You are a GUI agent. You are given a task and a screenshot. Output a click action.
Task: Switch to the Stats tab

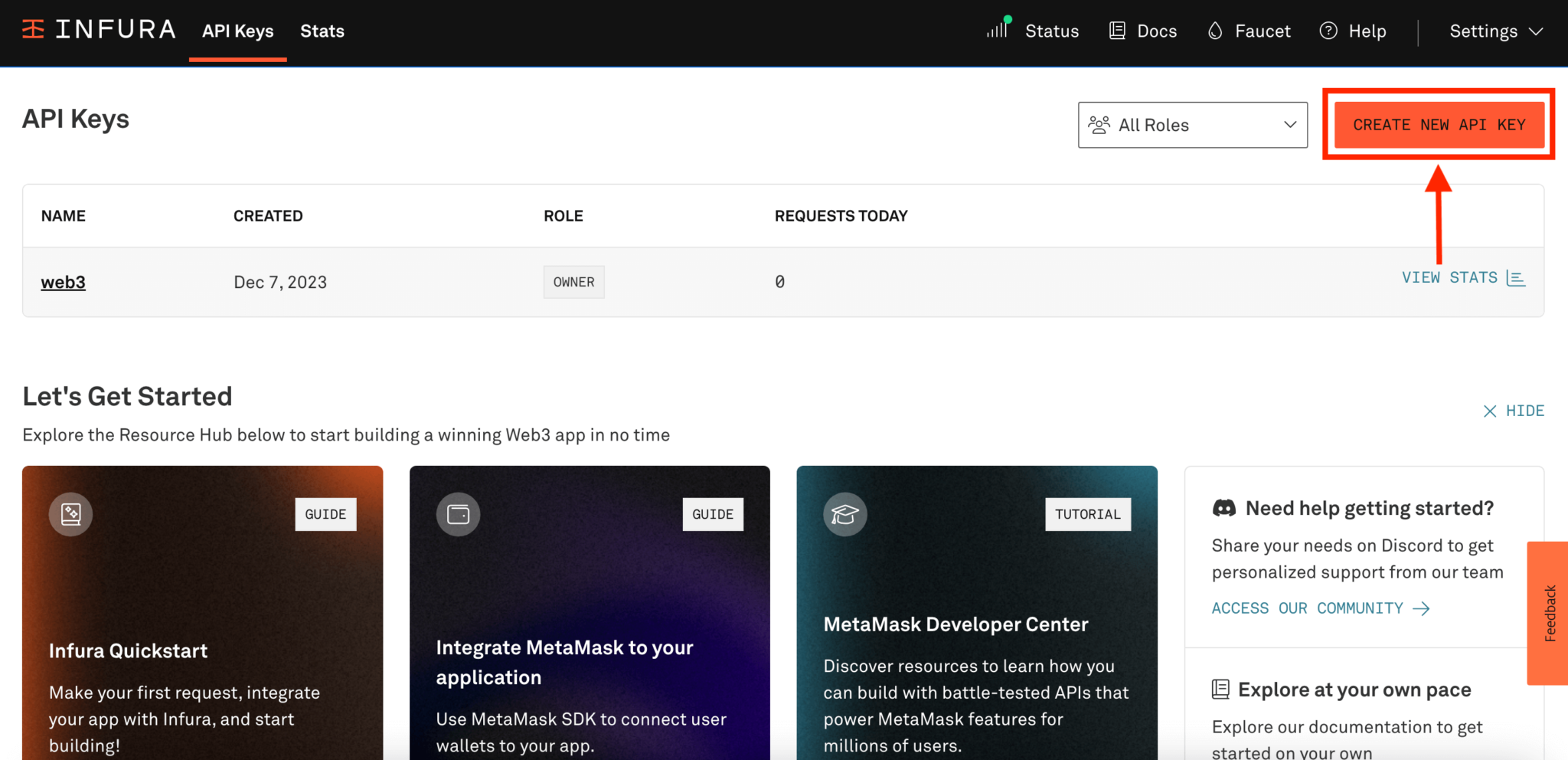point(322,31)
